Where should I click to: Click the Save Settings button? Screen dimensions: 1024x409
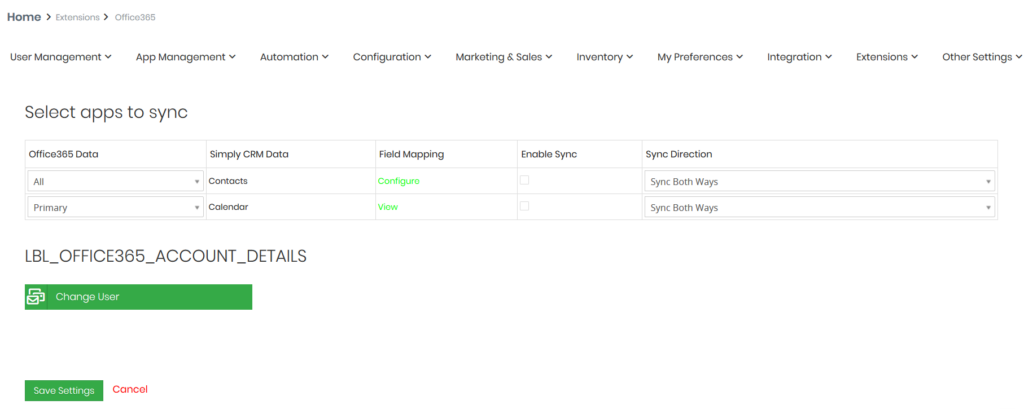point(64,391)
